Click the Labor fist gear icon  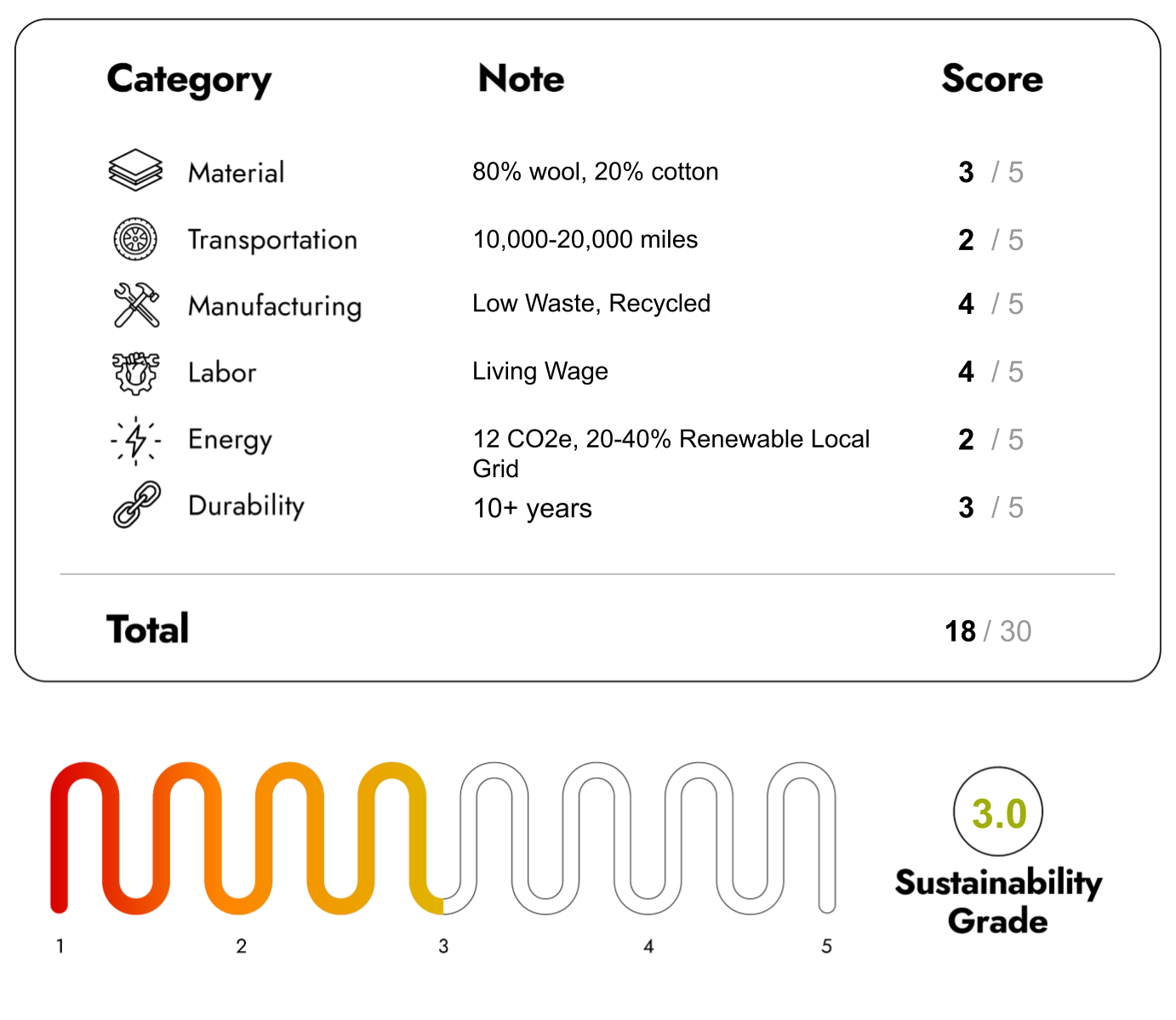[135, 373]
